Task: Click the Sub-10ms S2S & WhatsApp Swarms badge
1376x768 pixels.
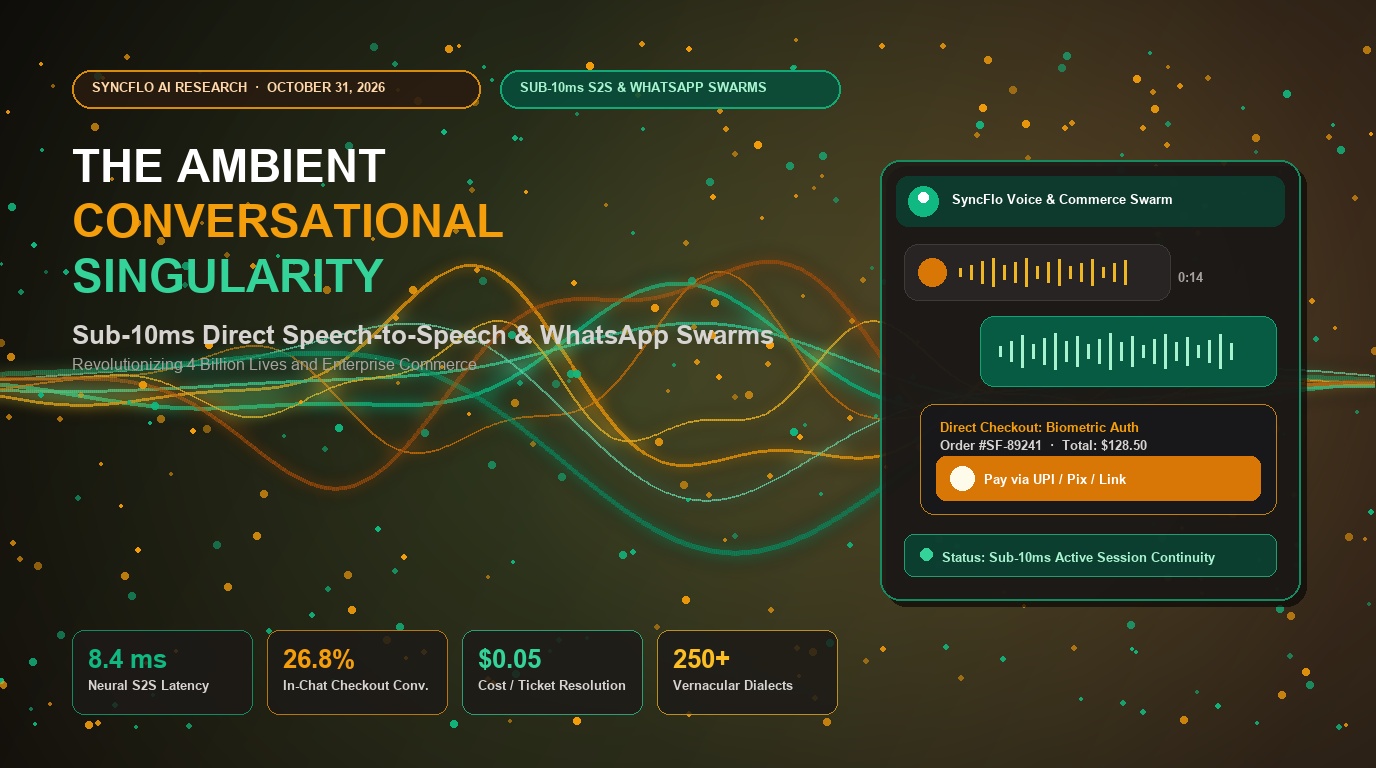Action: pos(670,88)
